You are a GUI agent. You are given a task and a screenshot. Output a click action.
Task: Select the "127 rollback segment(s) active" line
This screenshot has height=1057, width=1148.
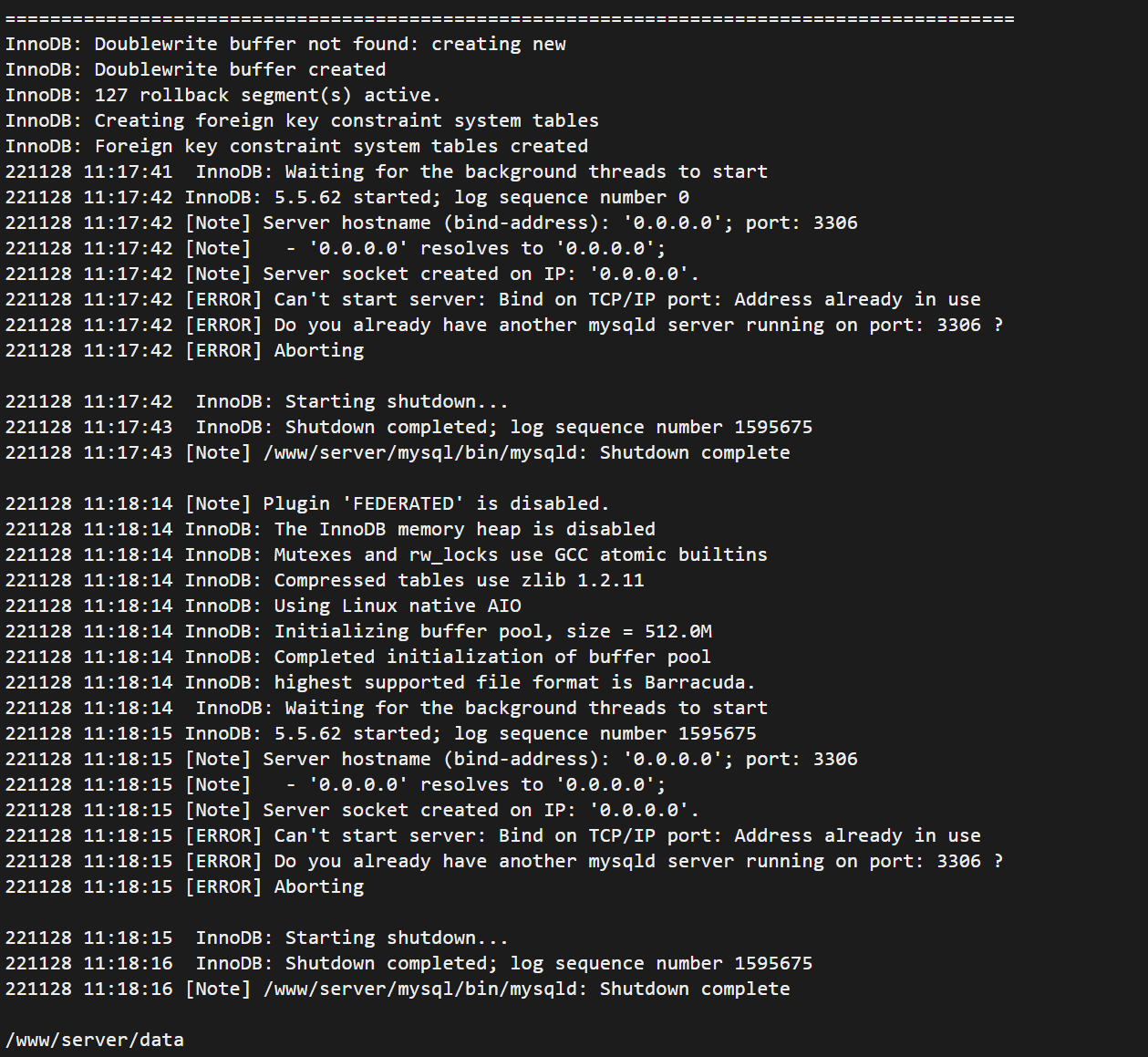pos(222,95)
